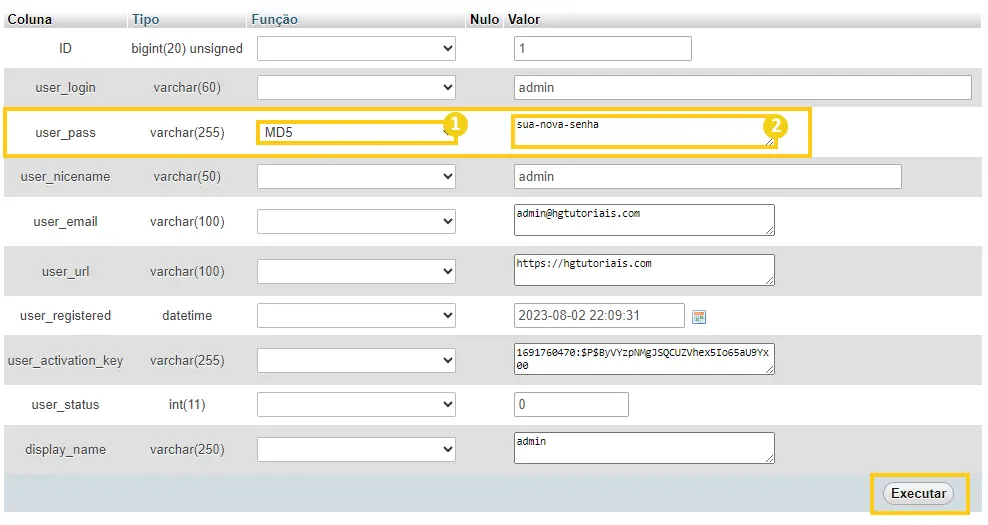This screenshot has width=988, height=525.
Task: Open function dropdown for user_login row
Action: click(356, 88)
